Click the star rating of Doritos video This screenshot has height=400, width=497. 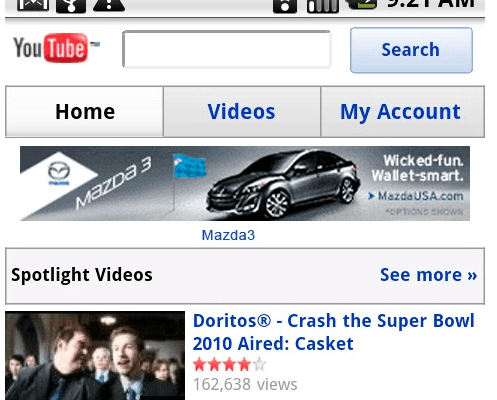[x=229, y=364]
